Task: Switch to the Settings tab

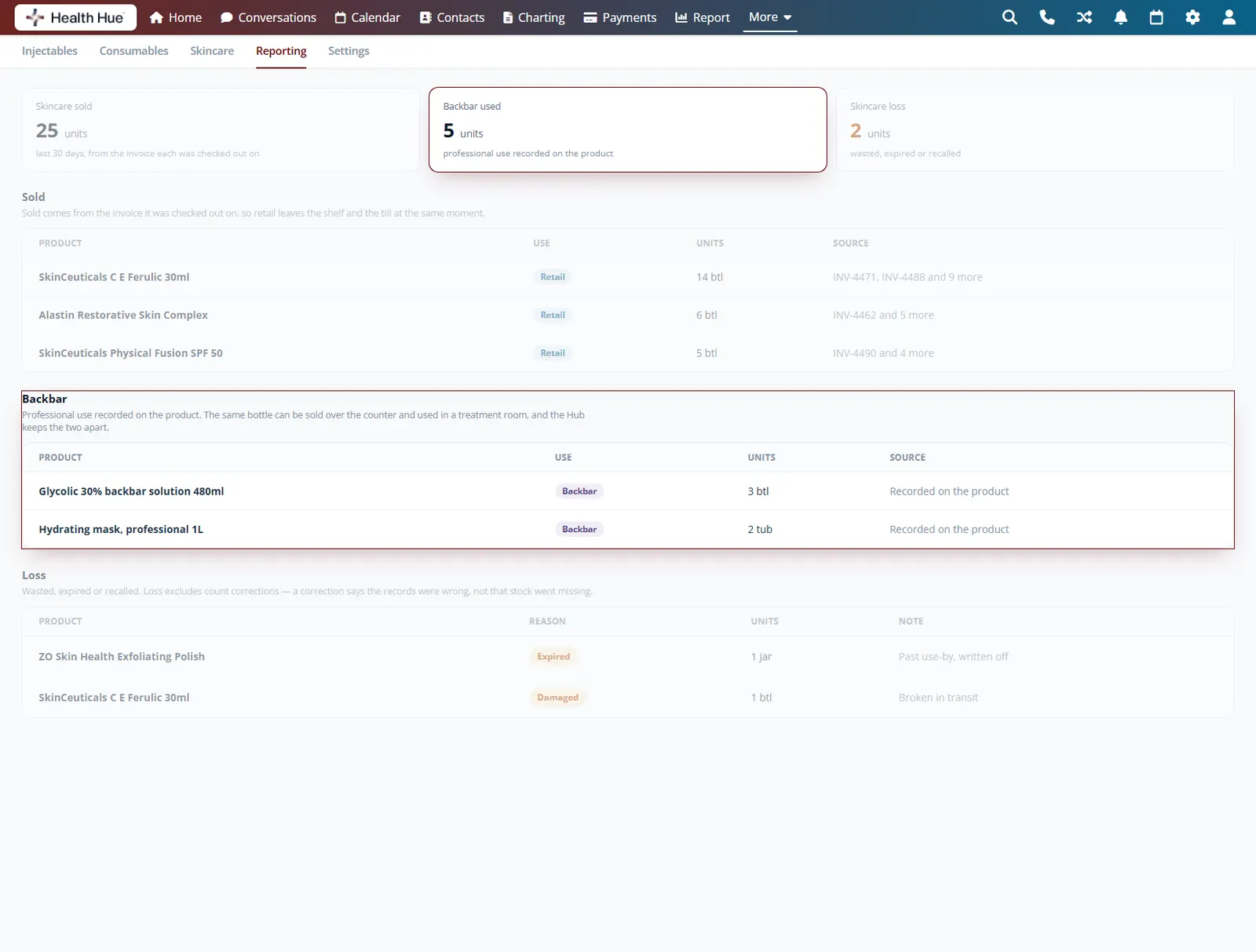Action: pos(349,51)
